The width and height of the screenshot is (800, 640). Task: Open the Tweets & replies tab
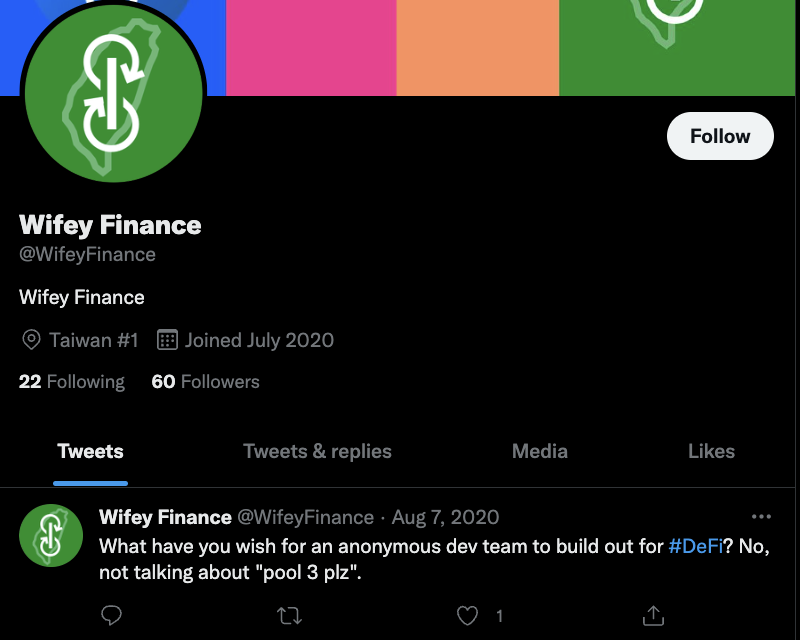[x=317, y=451]
